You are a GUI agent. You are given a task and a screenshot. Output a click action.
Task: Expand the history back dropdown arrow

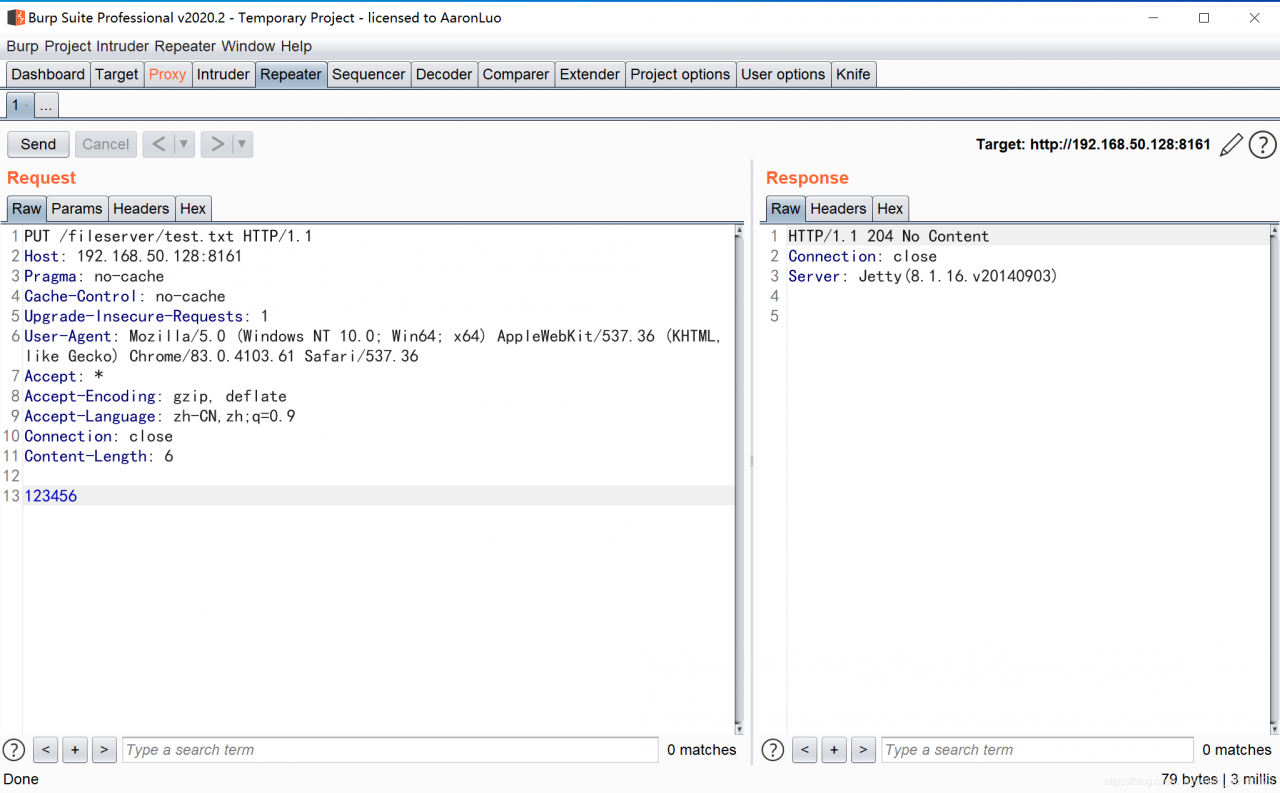pos(183,144)
